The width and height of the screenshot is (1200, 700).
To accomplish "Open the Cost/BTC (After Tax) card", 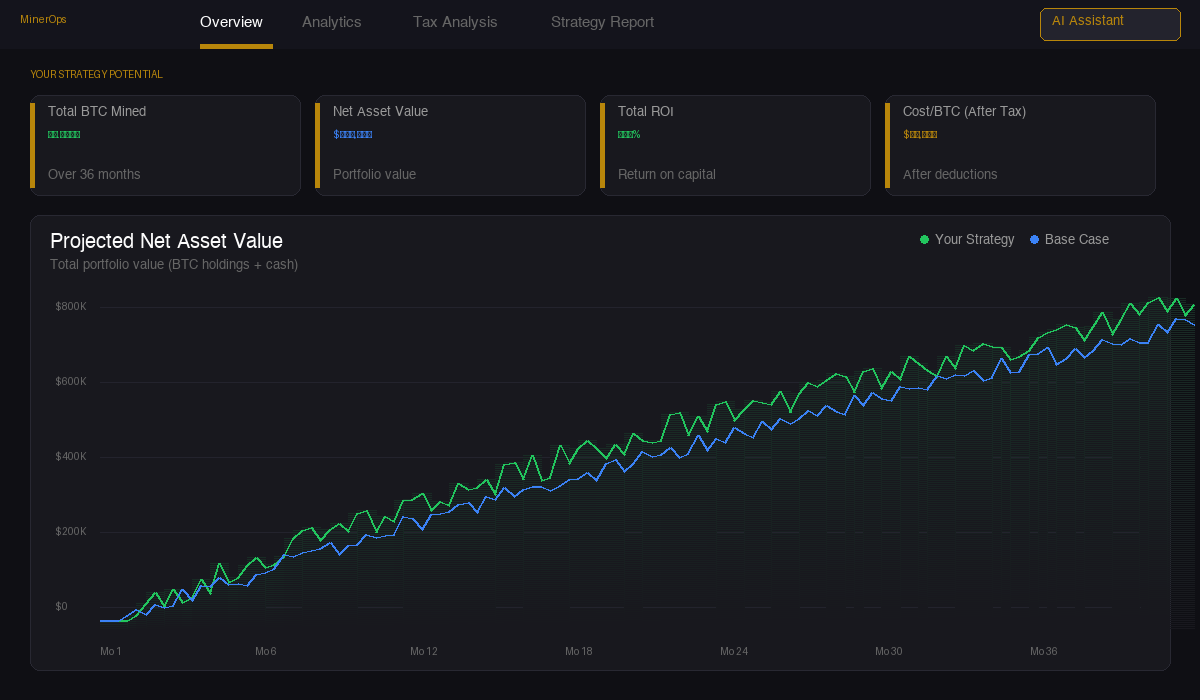I will pyautogui.click(x=1020, y=145).
